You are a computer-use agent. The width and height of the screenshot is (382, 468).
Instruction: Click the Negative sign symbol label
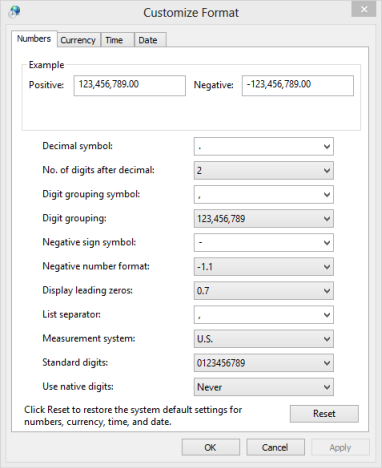89,242
